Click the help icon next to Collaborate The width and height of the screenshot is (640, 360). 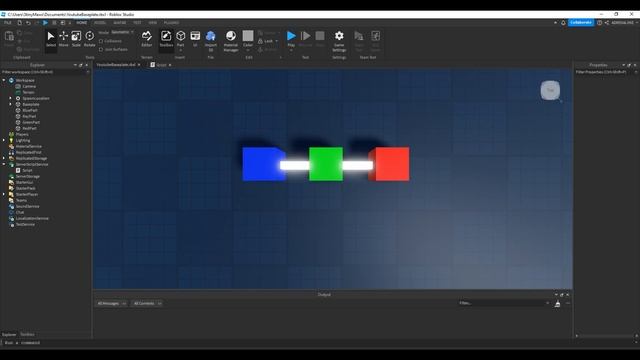tap(599, 22)
